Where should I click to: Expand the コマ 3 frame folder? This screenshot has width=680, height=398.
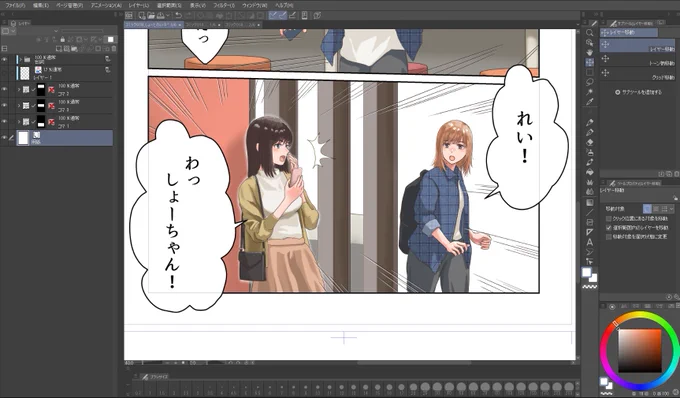(x=19, y=105)
